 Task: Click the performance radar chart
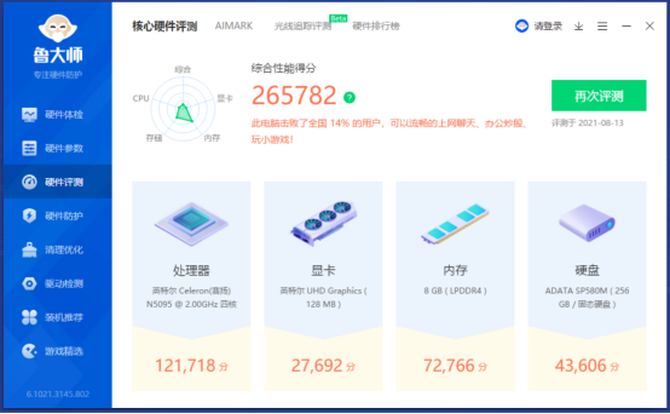pyautogui.click(x=183, y=104)
